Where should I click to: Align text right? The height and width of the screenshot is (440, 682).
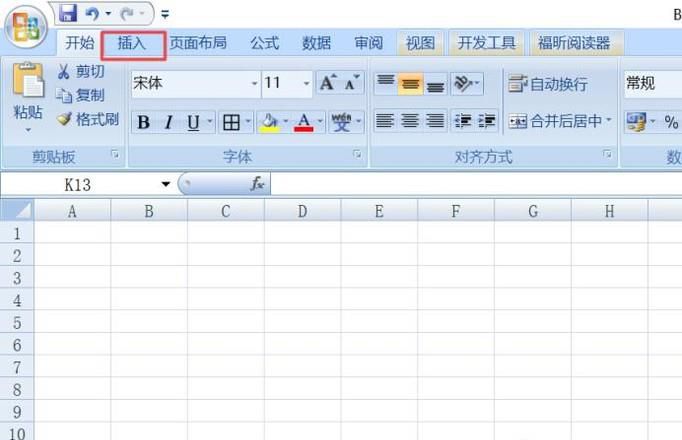click(x=435, y=120)
